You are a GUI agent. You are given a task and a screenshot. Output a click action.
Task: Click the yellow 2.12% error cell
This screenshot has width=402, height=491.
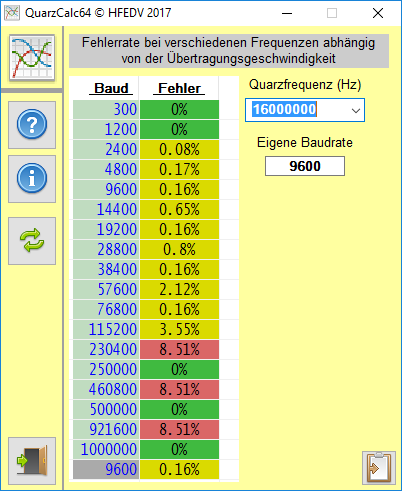point(179,289)
